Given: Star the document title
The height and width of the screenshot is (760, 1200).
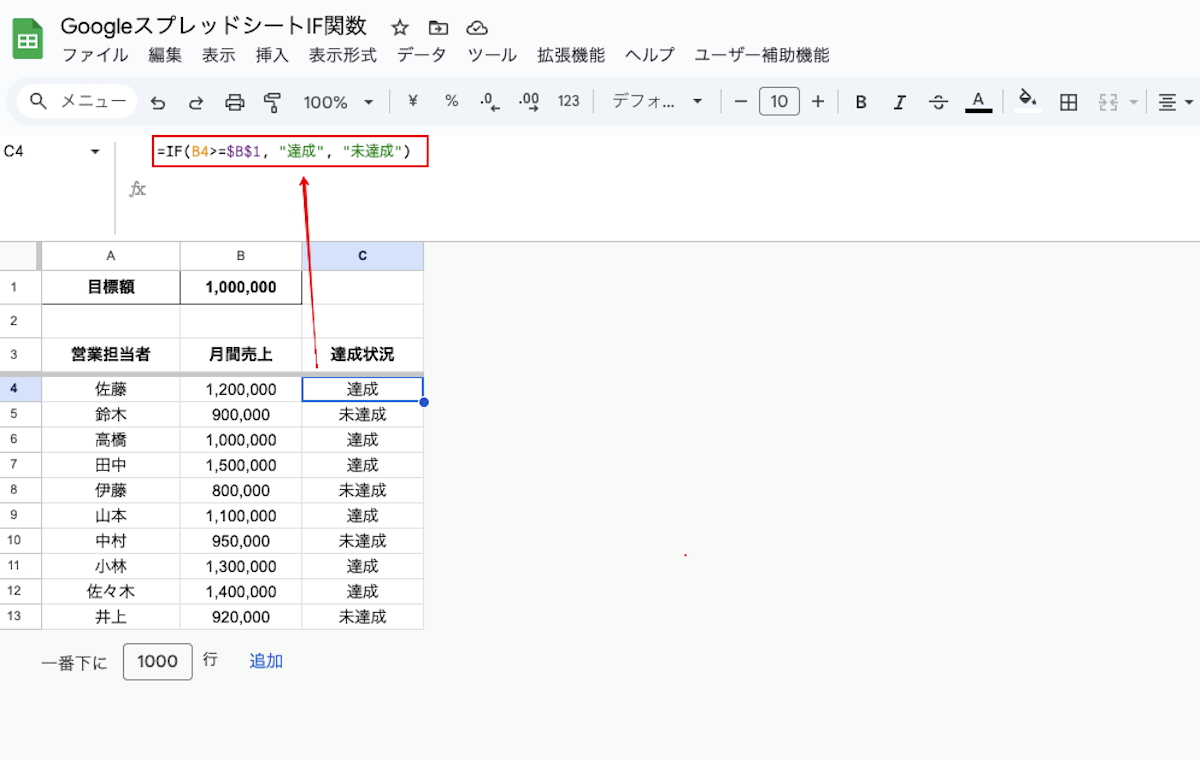Looking at the screenshot, I should click(x=399, y=27).
